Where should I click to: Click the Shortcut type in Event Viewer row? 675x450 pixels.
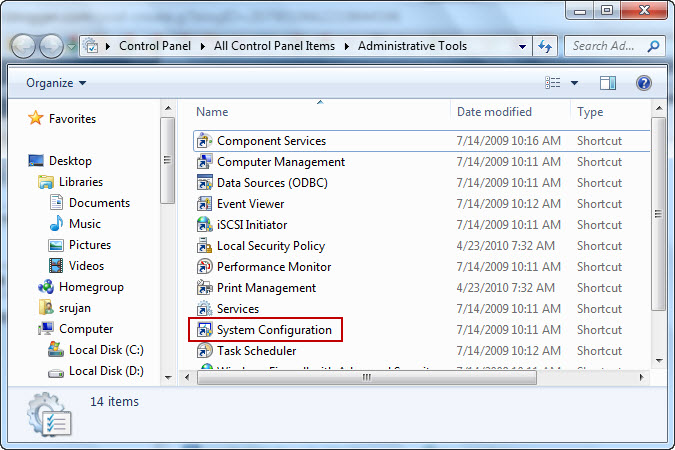pyautogui.click(x=599, y=204)
